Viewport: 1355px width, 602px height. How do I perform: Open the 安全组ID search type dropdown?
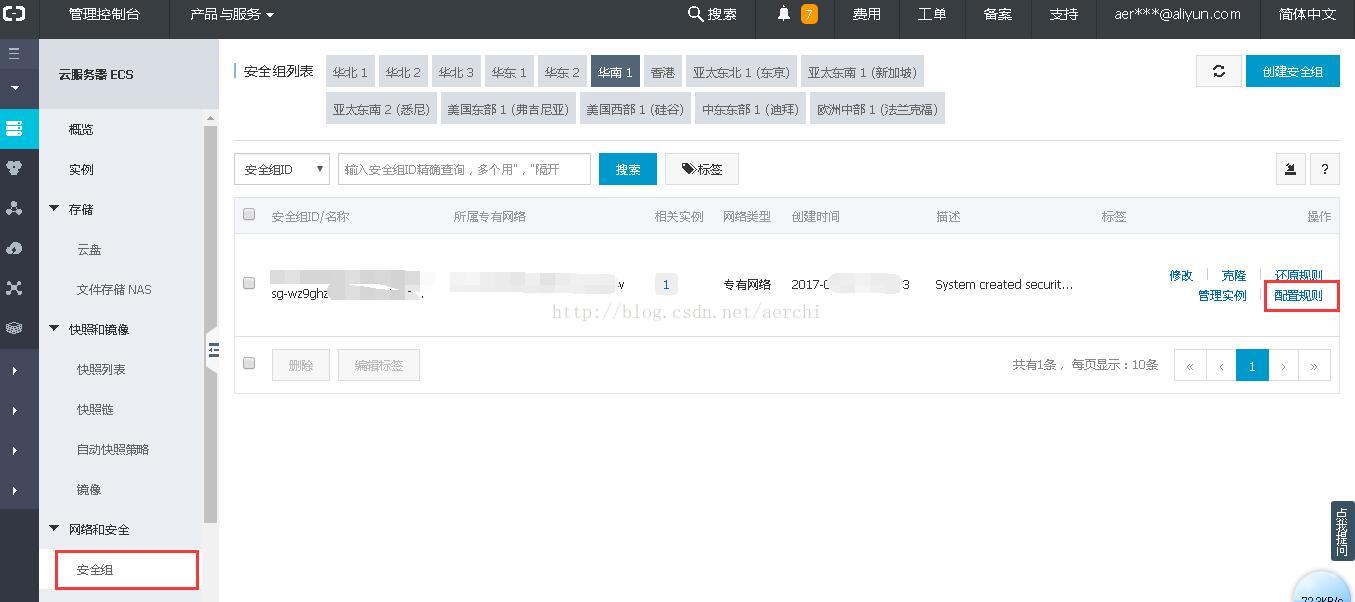(281, 169)
